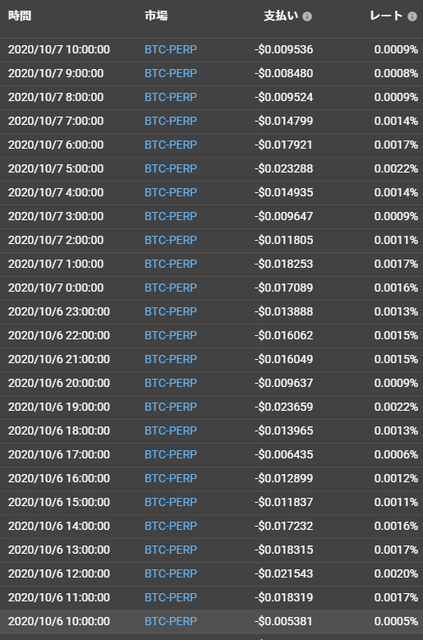Viewport: 423px width, 640px height.
Task: Click the 市場 column header
Action: [156, 16]
